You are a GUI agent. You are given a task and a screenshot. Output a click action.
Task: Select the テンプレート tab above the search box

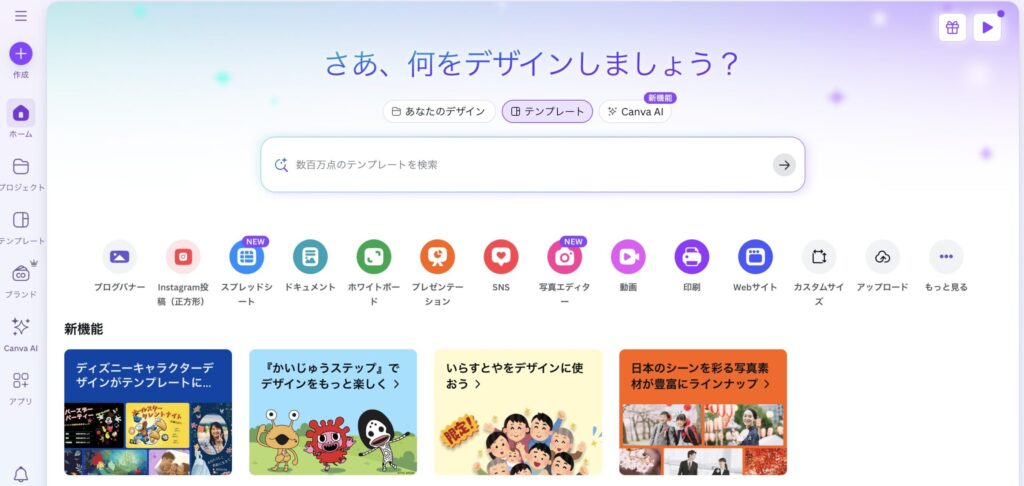(547, 112)
